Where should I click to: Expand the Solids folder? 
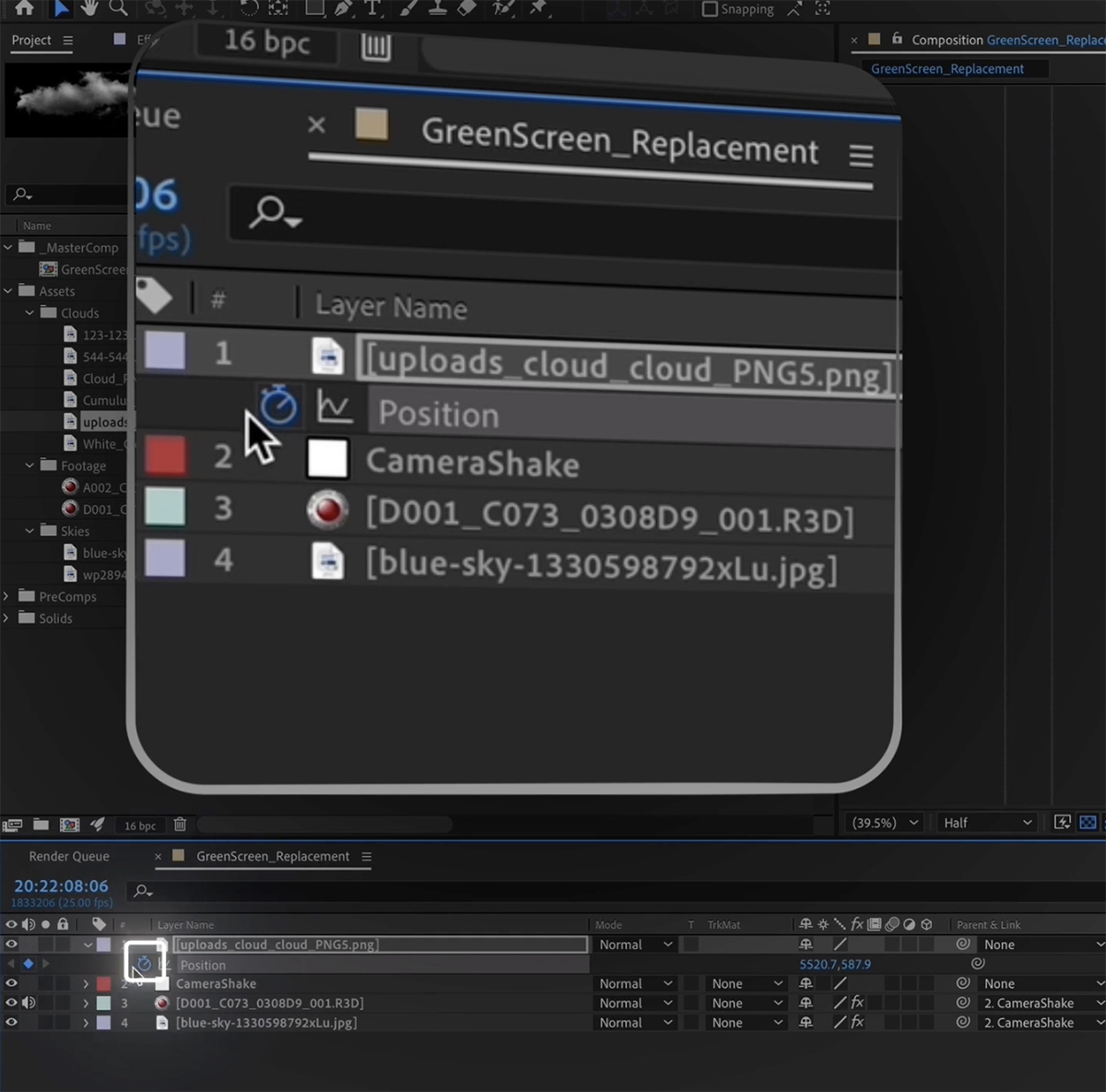(x=6, y=618)
